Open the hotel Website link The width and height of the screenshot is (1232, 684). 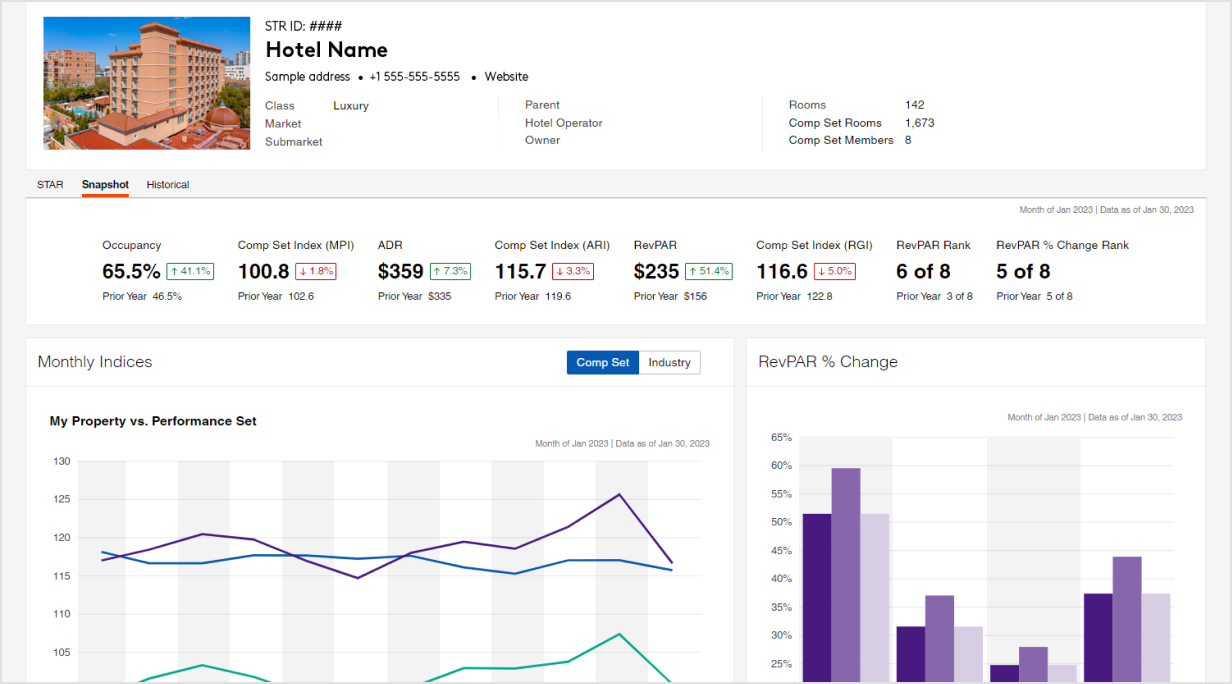click(x=506, y=77)
